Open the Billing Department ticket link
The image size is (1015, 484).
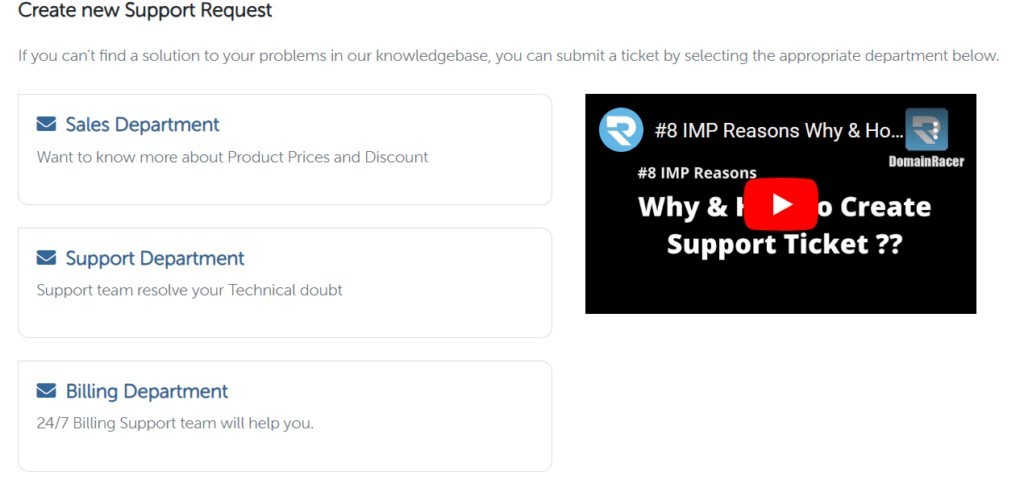coord(147,391)
